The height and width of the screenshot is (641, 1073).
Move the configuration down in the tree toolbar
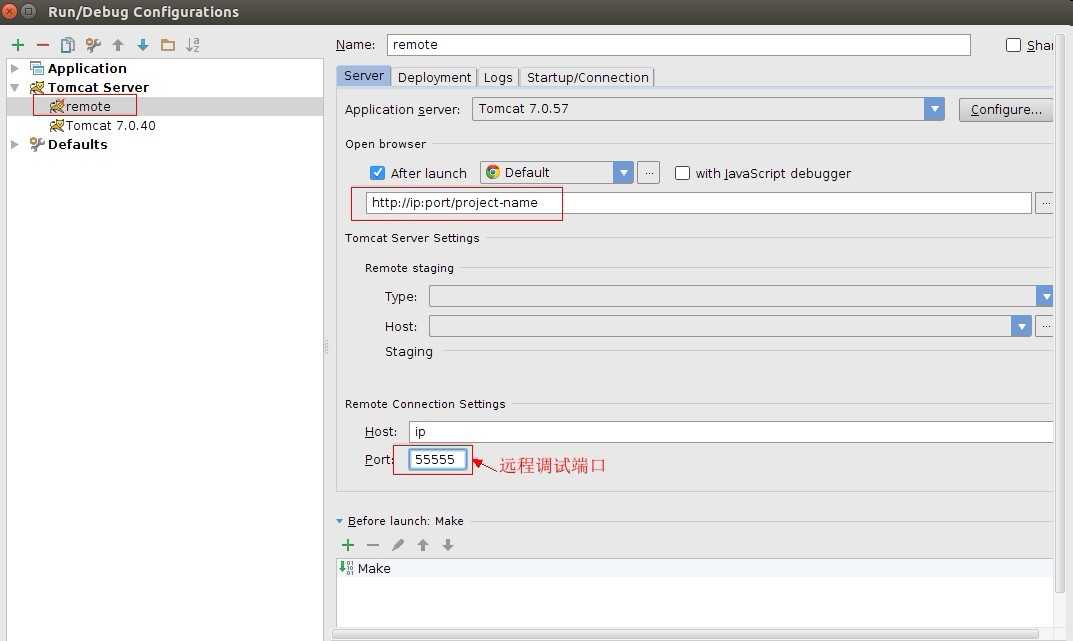coord(142,45)
